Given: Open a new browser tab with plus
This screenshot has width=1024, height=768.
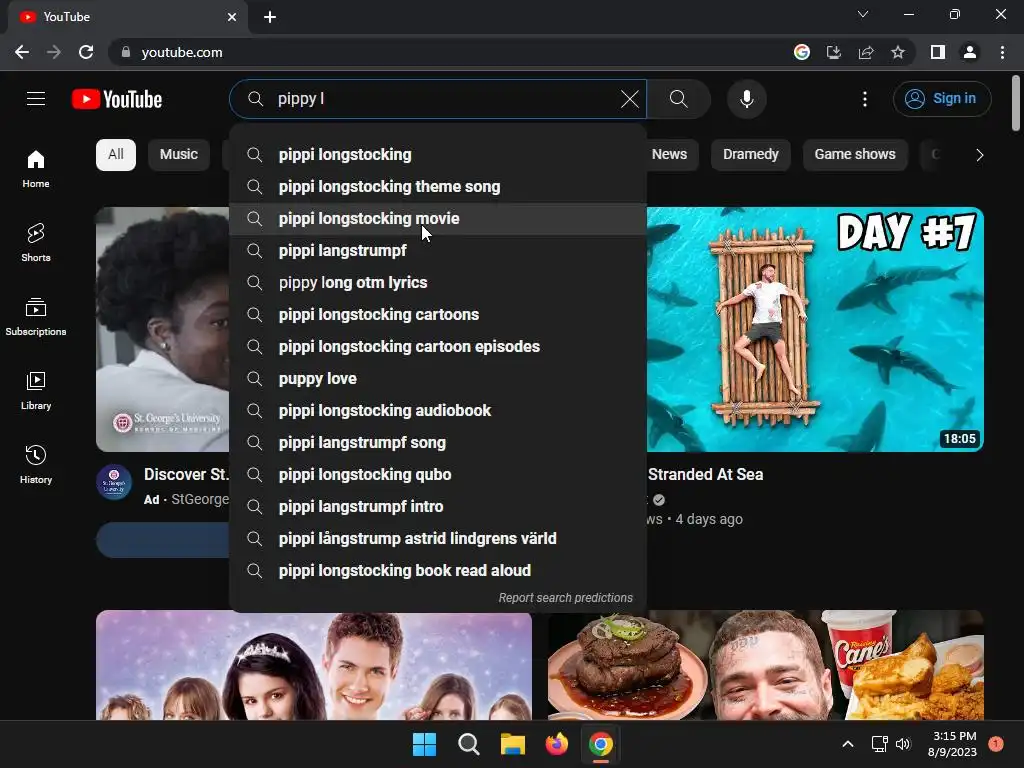Looking at the screenshot, I should [x=270, y=17].
